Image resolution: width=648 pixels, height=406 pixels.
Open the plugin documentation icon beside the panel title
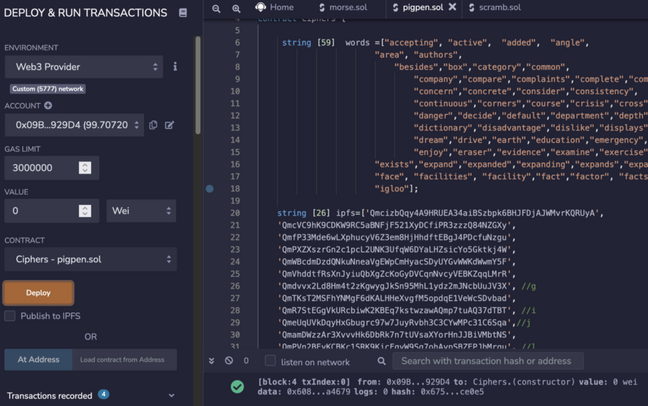[x=183, y=13]
